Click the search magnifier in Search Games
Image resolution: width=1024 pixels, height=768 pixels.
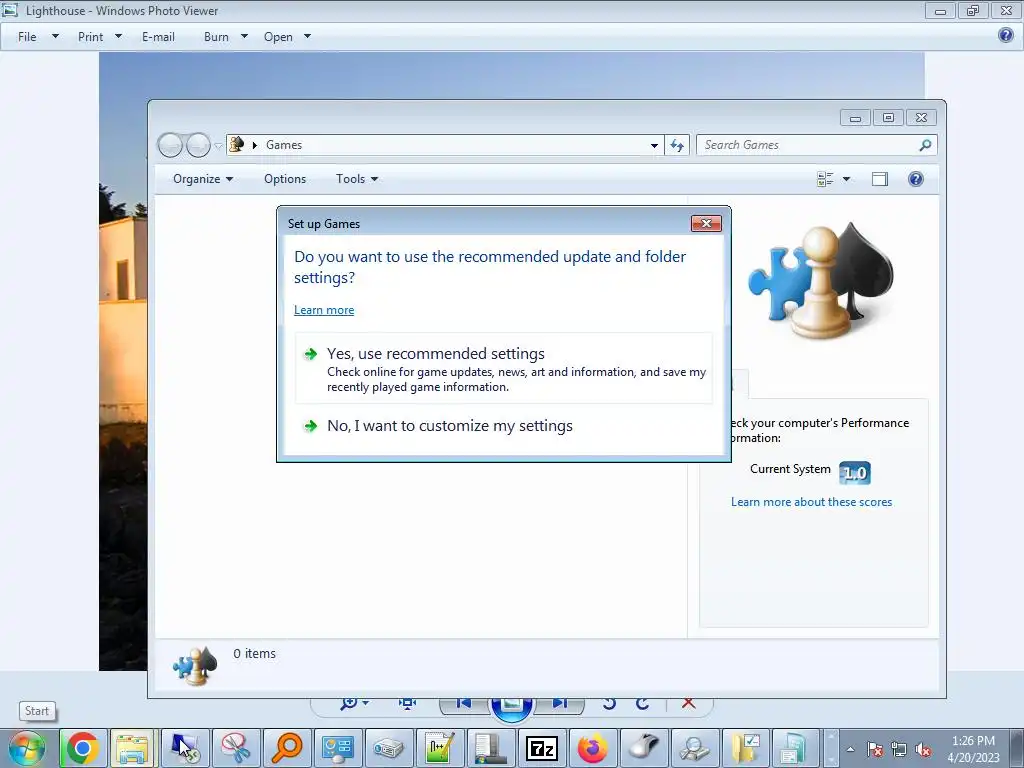coord(925,145)
